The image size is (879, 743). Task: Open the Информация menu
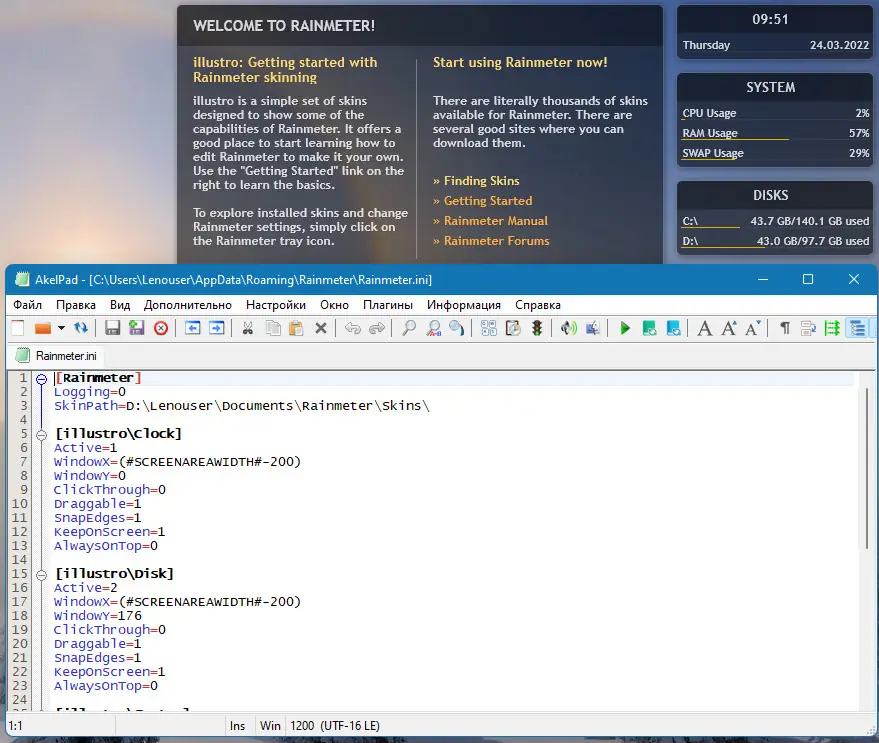click(464, 304)
